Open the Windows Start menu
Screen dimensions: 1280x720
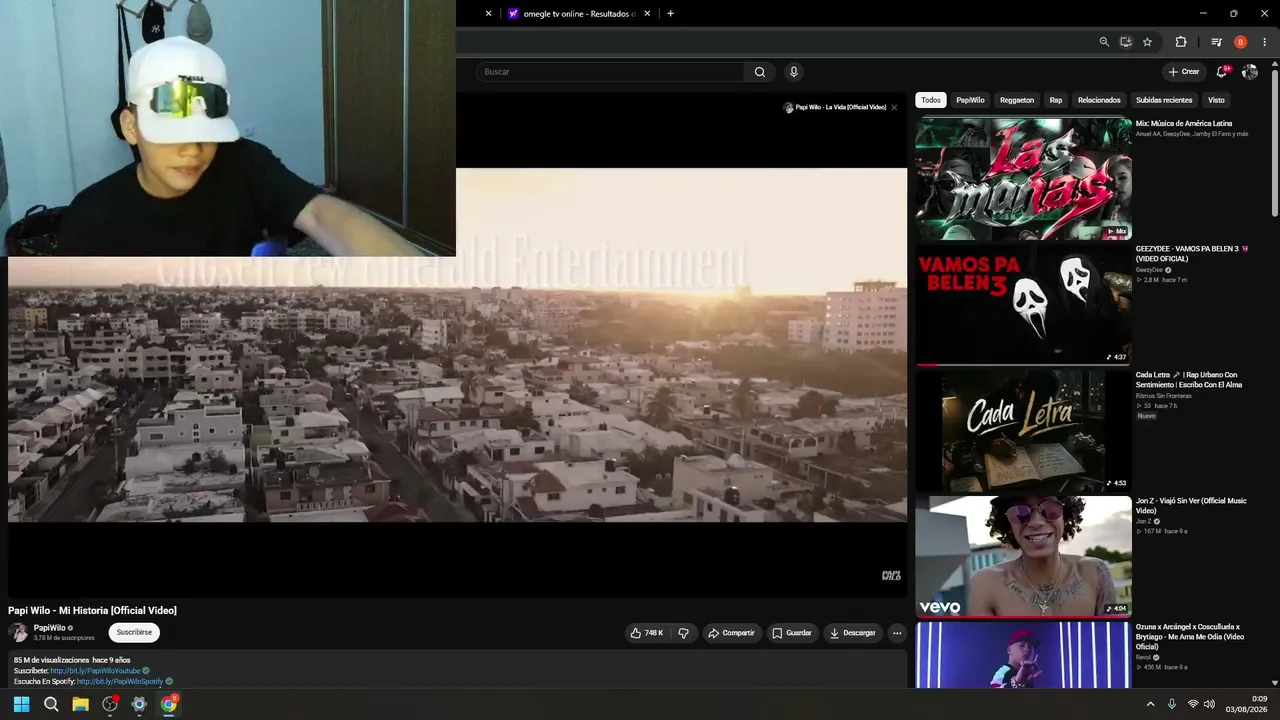[22, 704]
